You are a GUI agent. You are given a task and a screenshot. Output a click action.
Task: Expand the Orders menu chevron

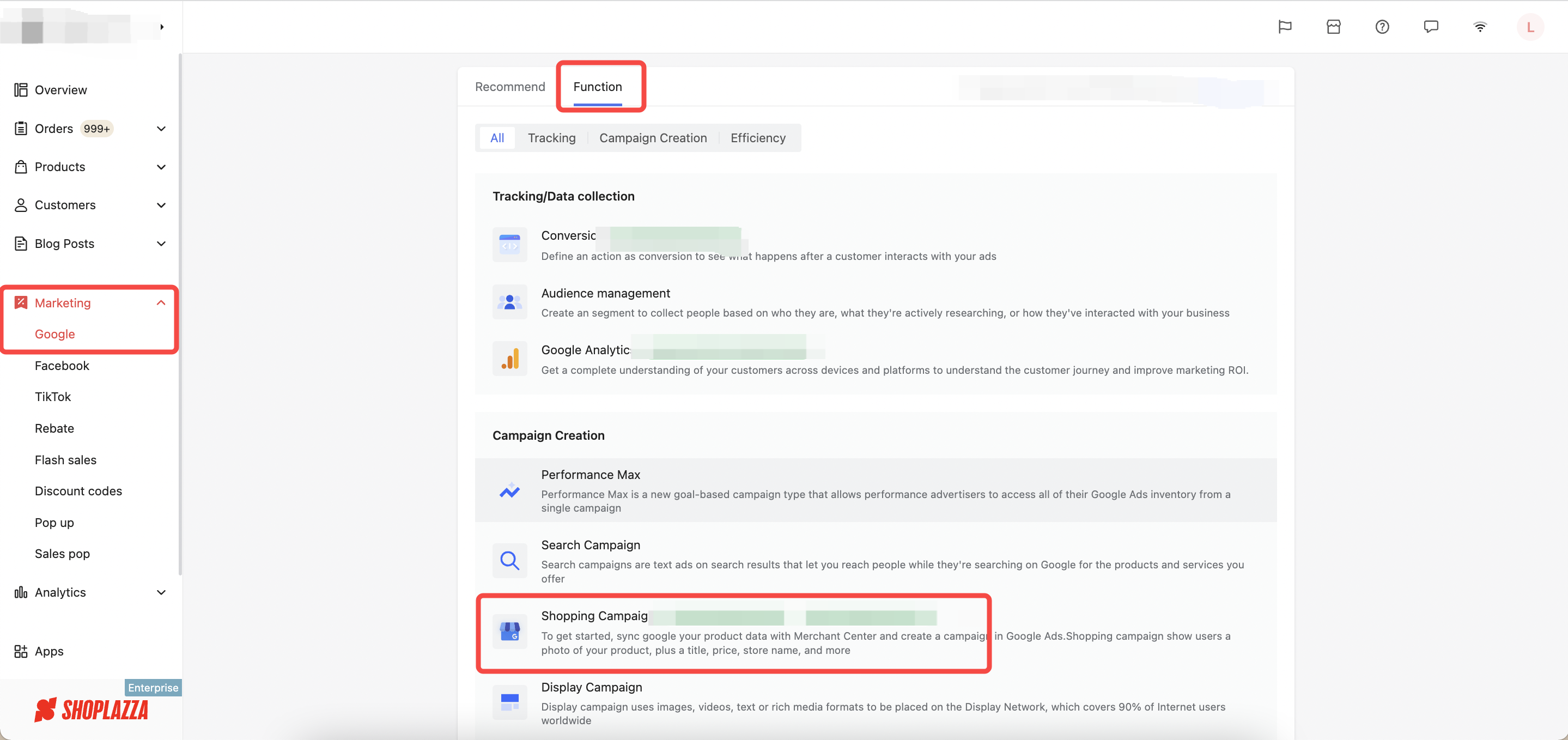click(x=161, y=129)
